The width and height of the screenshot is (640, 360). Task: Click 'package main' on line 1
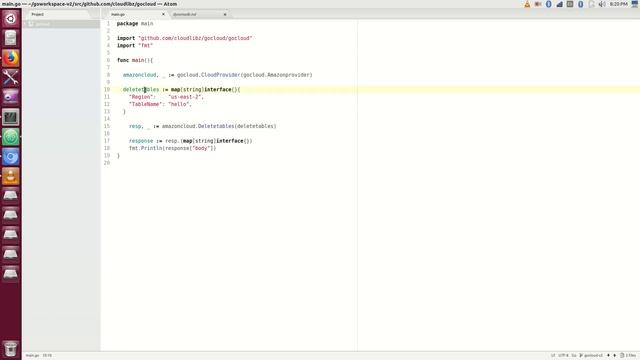point(135,24)
